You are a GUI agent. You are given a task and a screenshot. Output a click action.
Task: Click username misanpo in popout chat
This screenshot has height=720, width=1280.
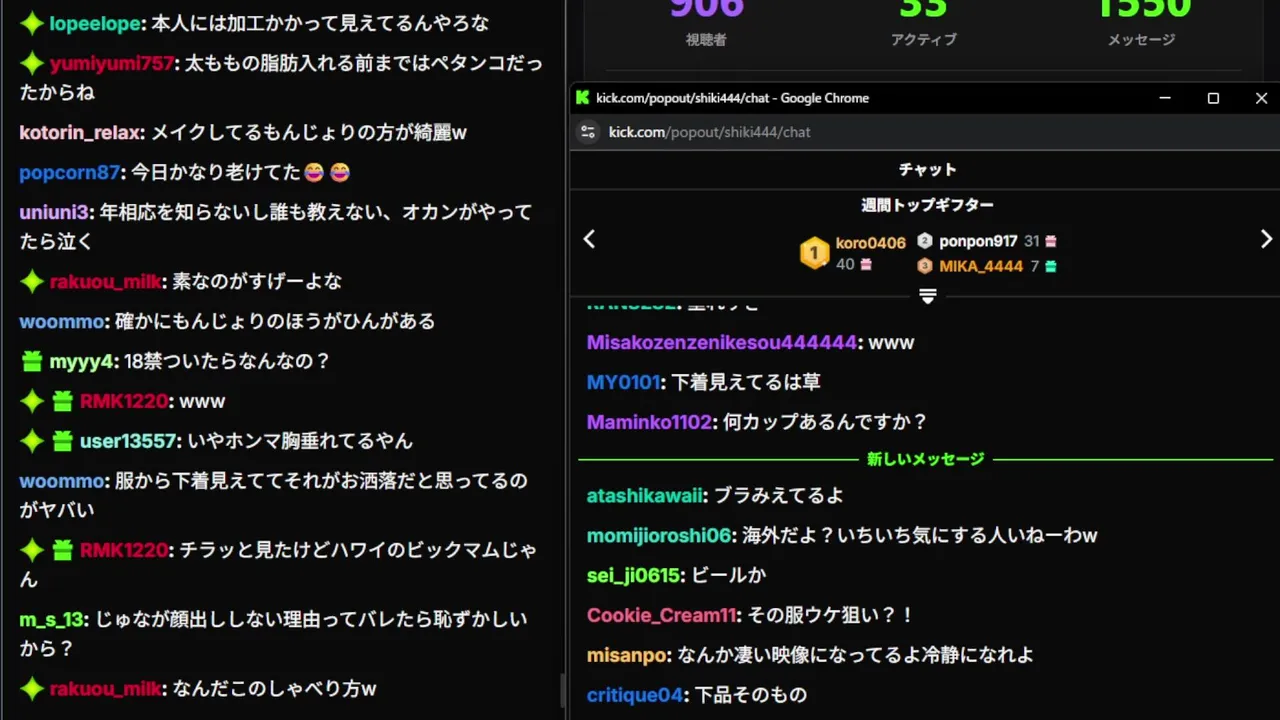pyautogui.click(x=627, y=655)
